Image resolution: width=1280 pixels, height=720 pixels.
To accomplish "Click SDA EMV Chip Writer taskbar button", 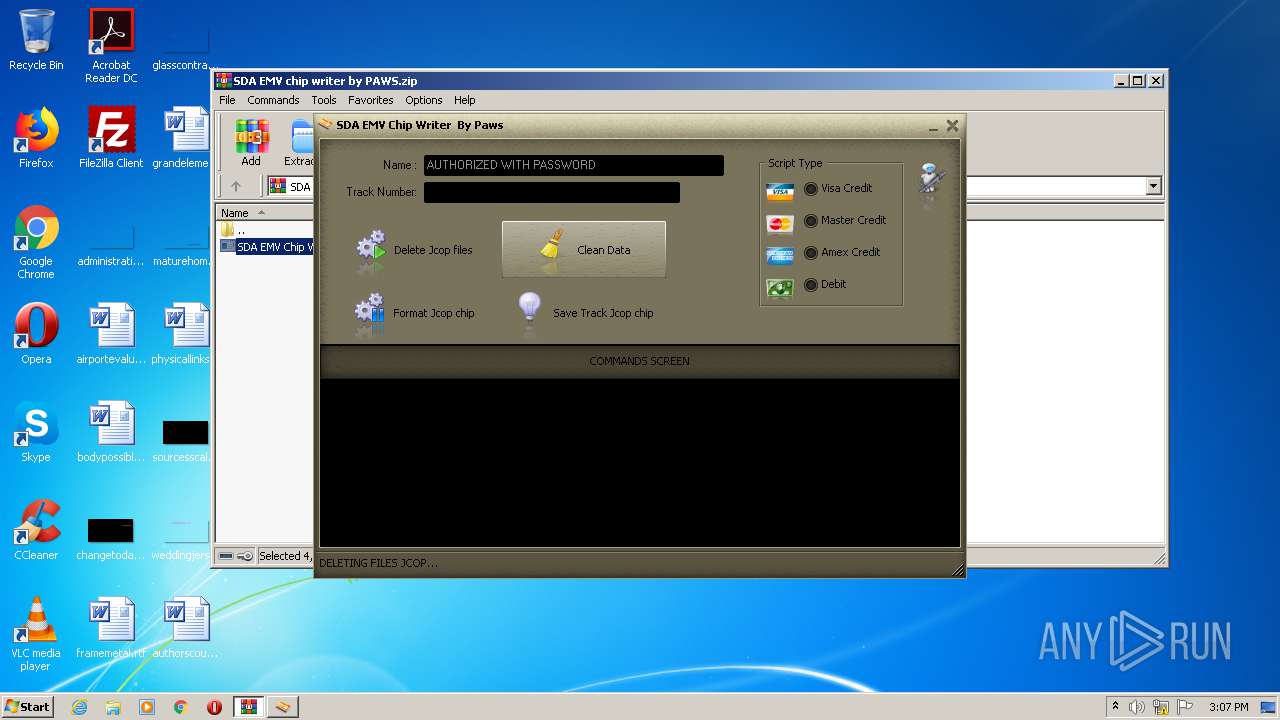I will click(x=283, y=707).
